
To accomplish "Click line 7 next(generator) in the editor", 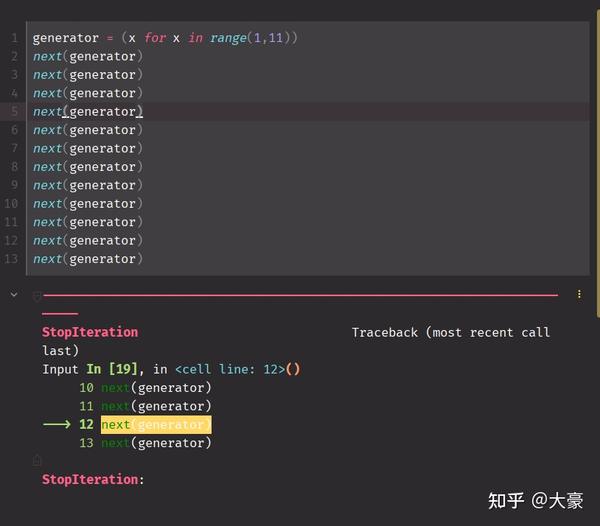I will pos(88,148).
